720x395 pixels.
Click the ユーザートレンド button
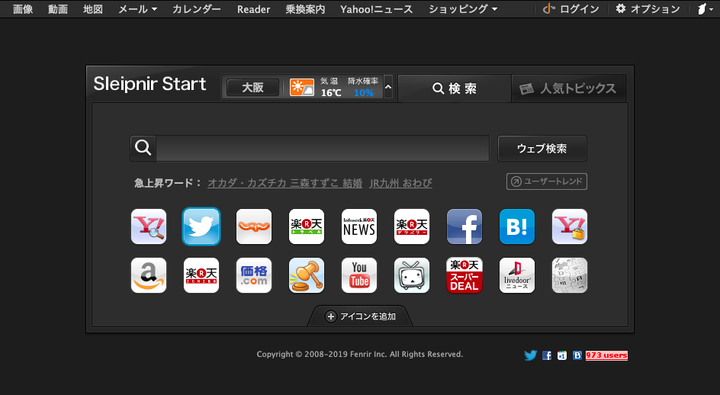(546, 181)
